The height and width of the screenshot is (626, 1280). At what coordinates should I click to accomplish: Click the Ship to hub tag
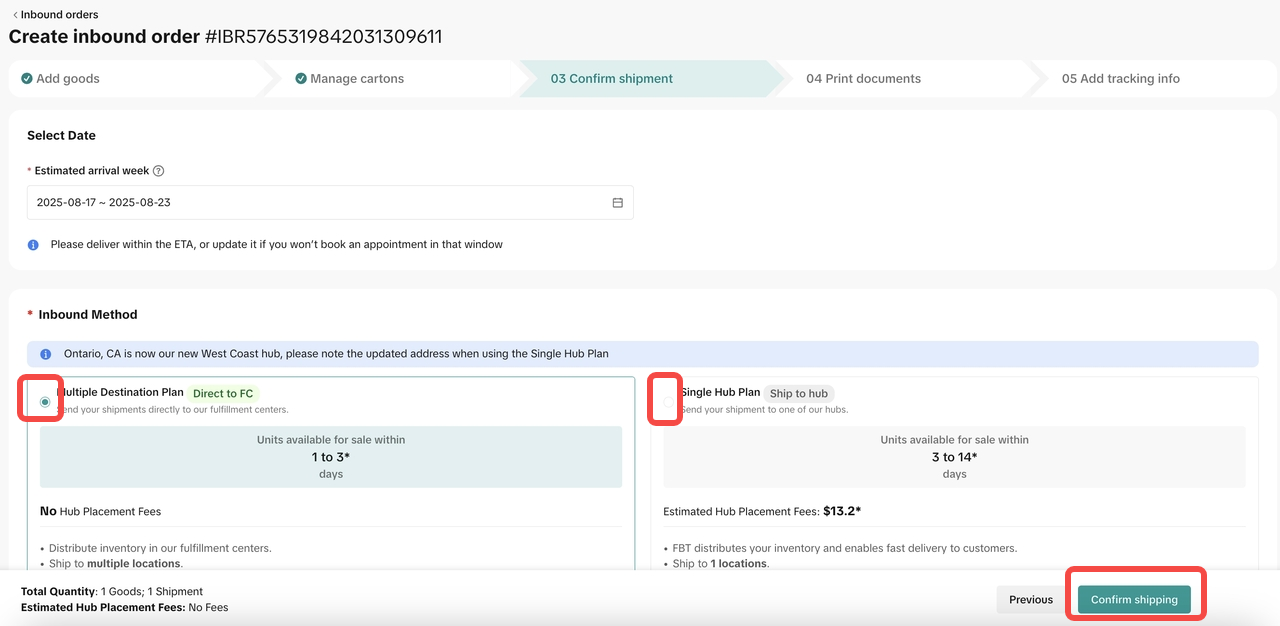click(798, 394)
